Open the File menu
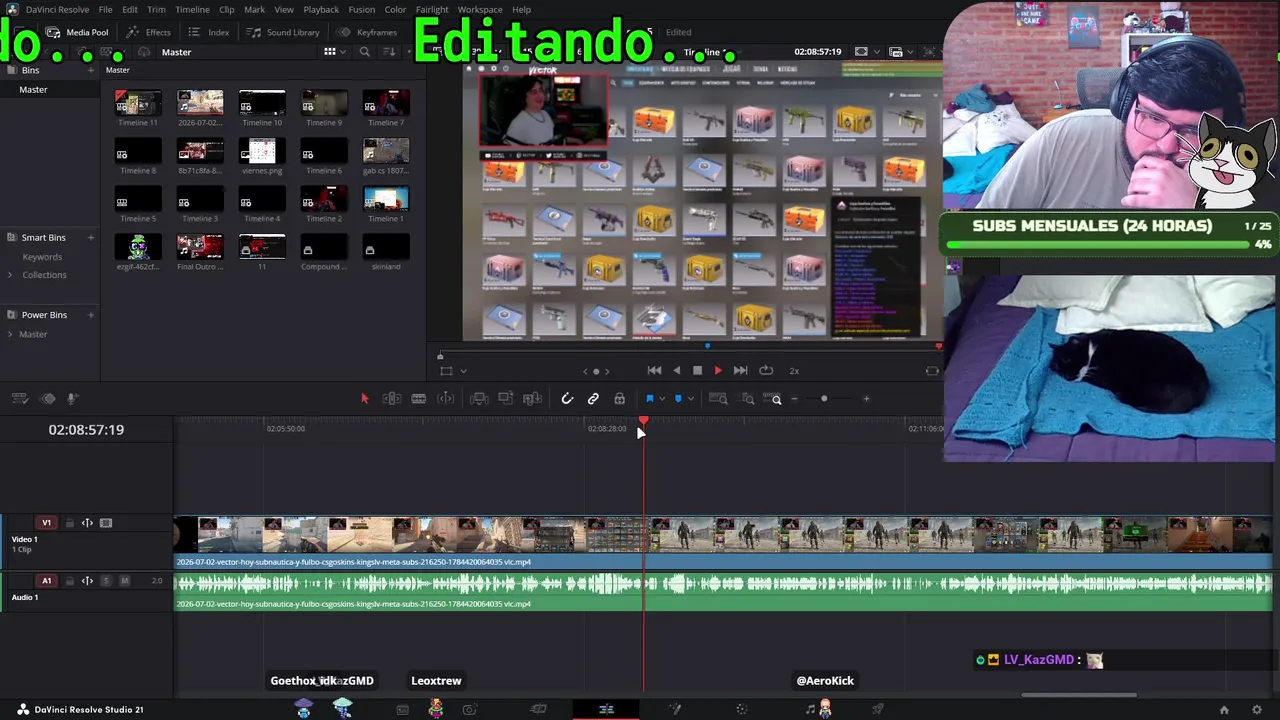 (x=105, y=10)
